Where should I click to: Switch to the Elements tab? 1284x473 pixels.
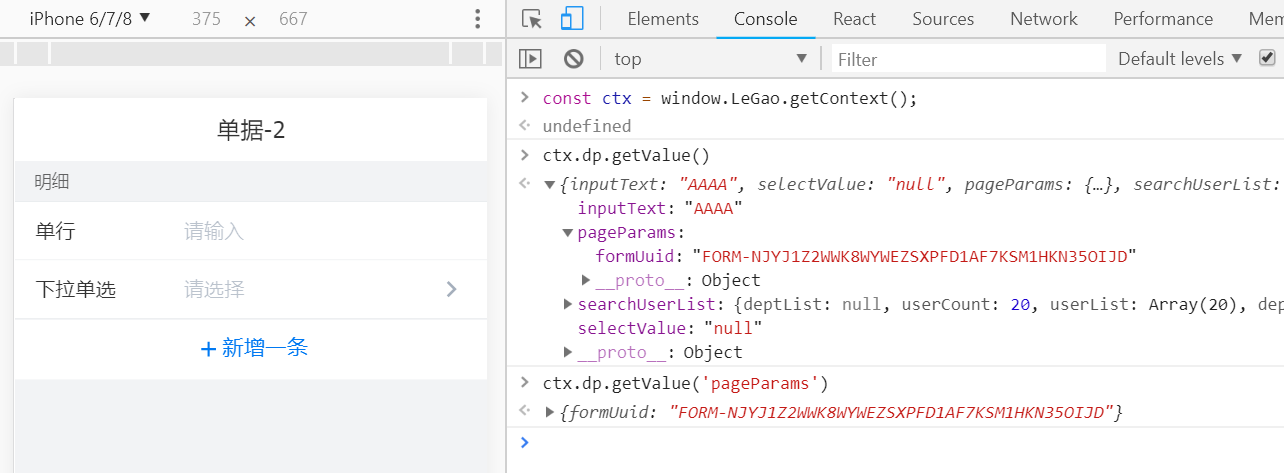tap(663, 19)
